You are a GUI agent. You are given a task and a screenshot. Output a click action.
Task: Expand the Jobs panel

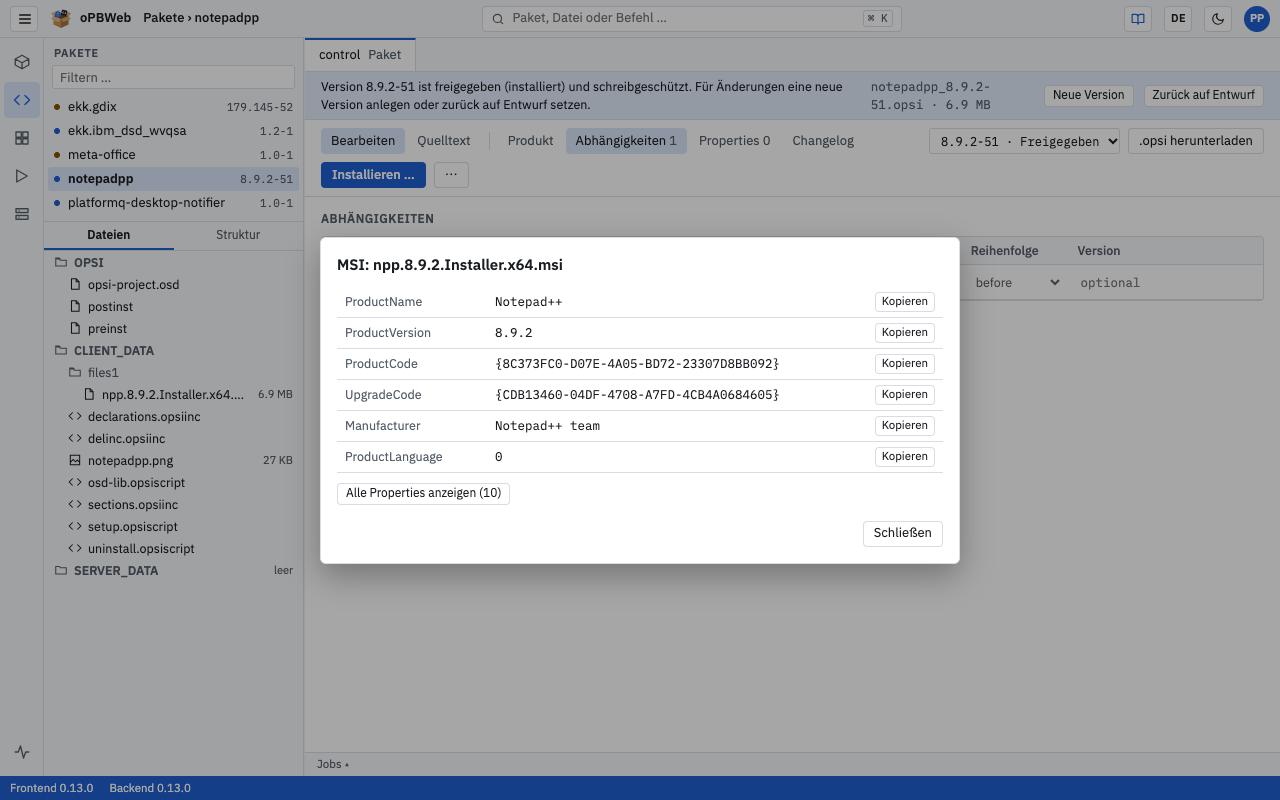coord(333,764)
